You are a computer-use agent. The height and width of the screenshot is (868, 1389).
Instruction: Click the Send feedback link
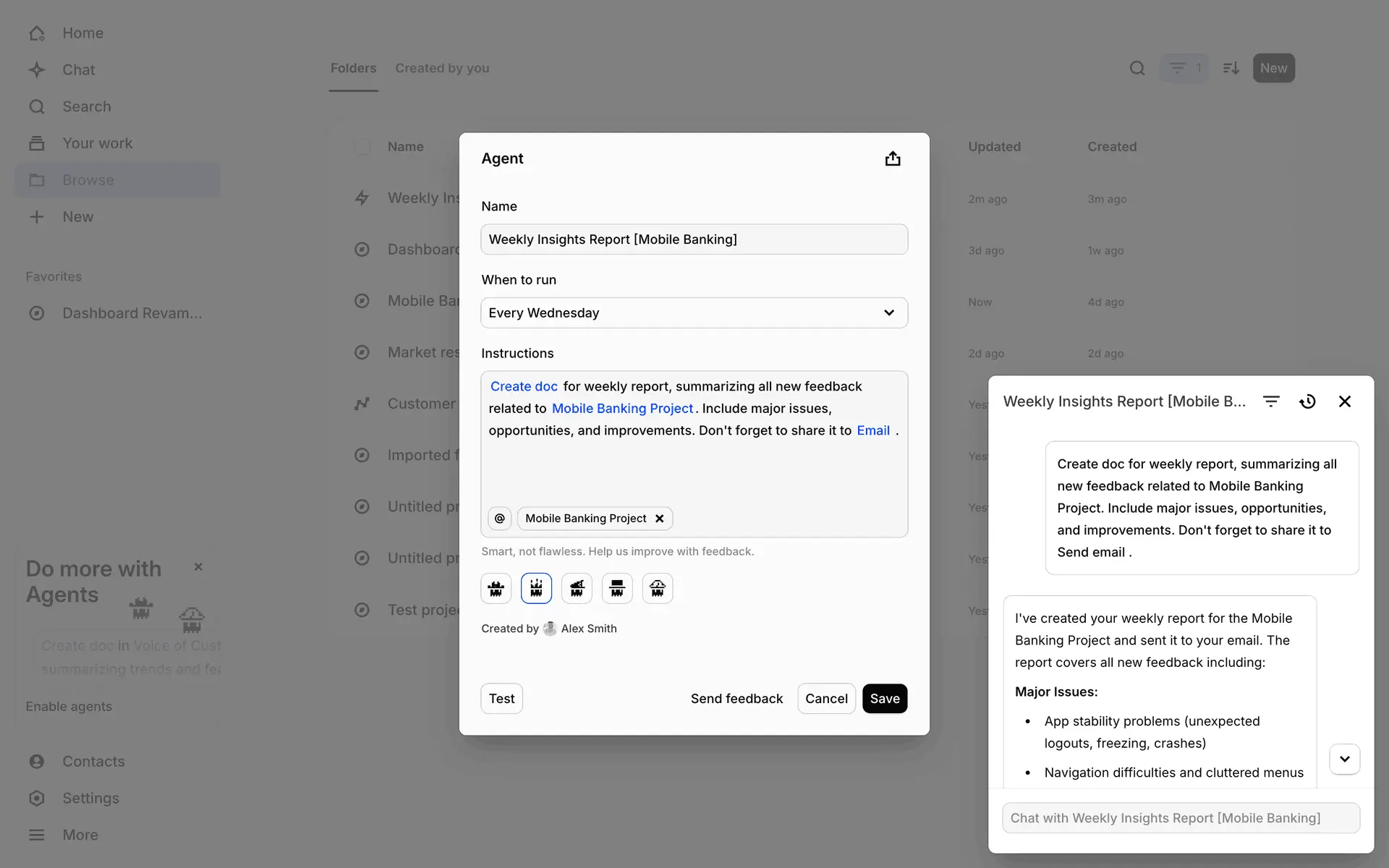pyautogui.click(x=736, y=698)
